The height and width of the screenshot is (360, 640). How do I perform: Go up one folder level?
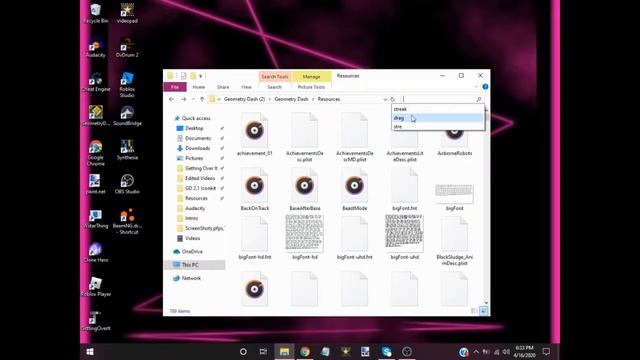pos(202,99)
